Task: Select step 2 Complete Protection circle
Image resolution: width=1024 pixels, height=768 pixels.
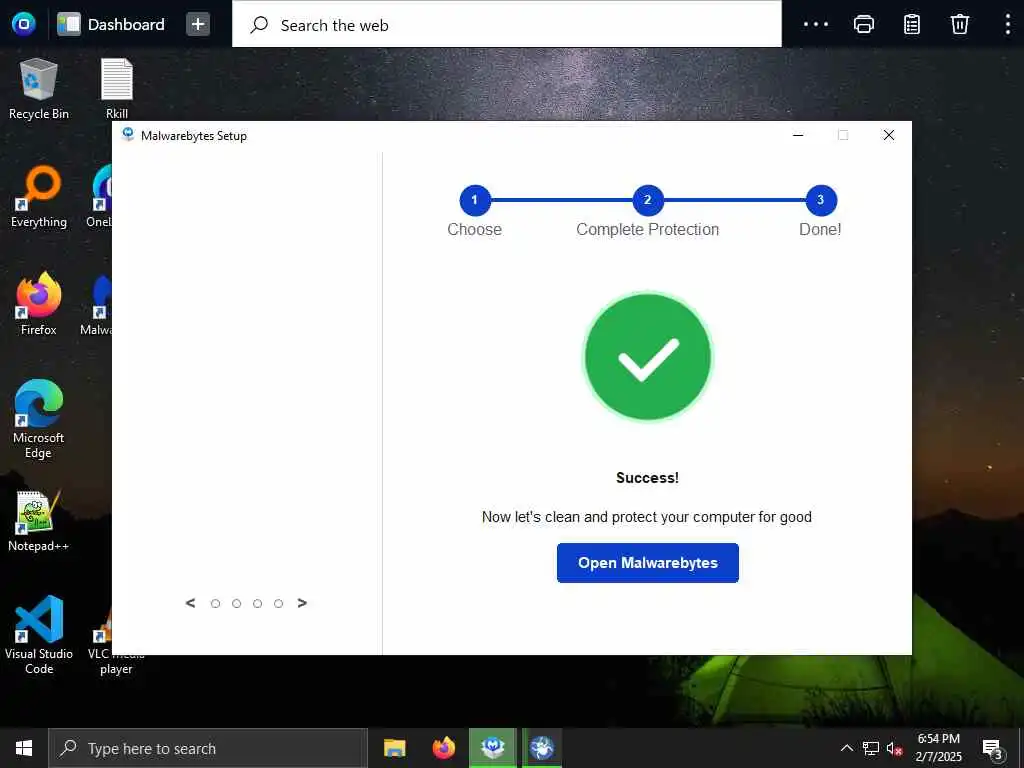Action: [x=648, y=200]
